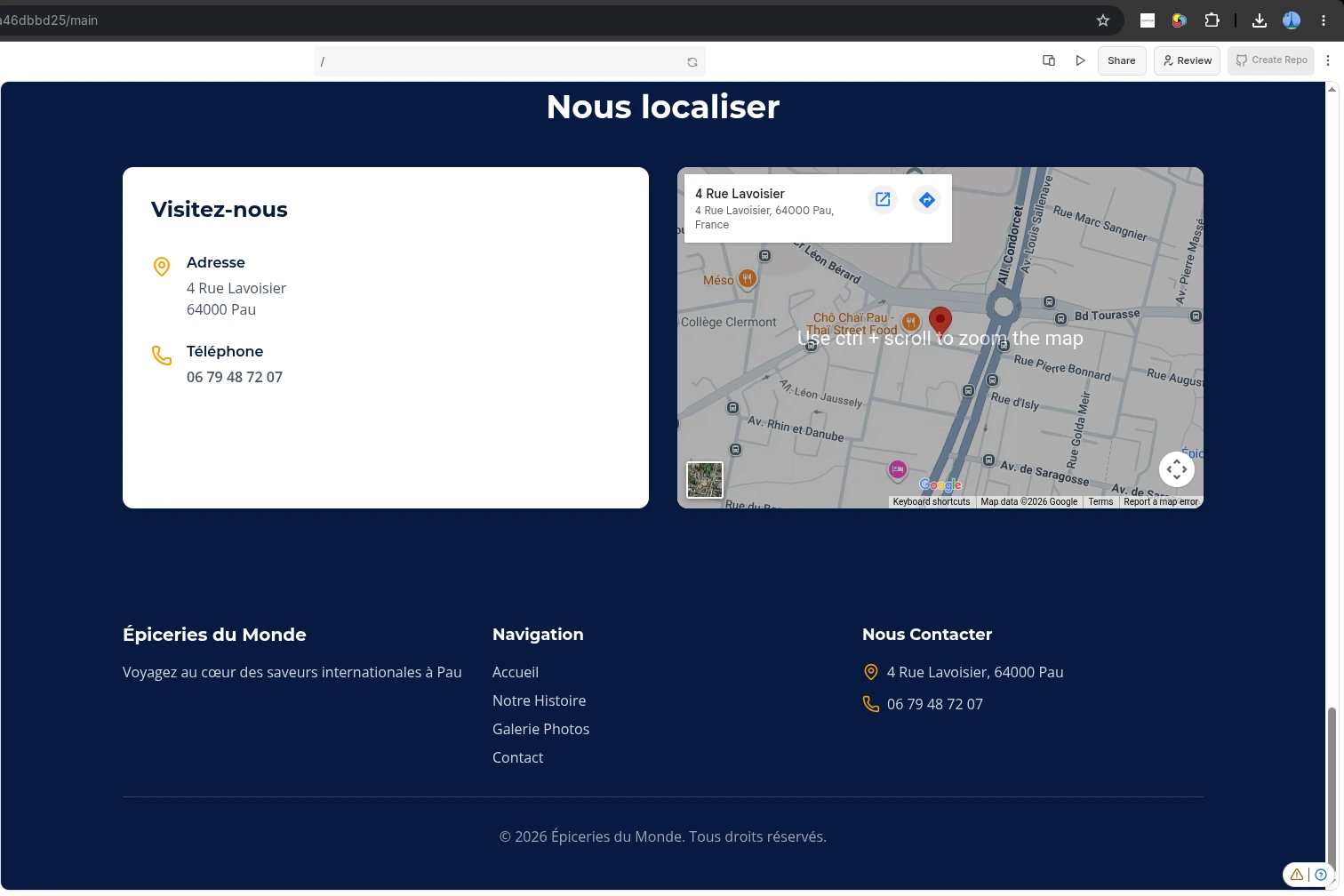Open Notre Histoire footer link

539,700
